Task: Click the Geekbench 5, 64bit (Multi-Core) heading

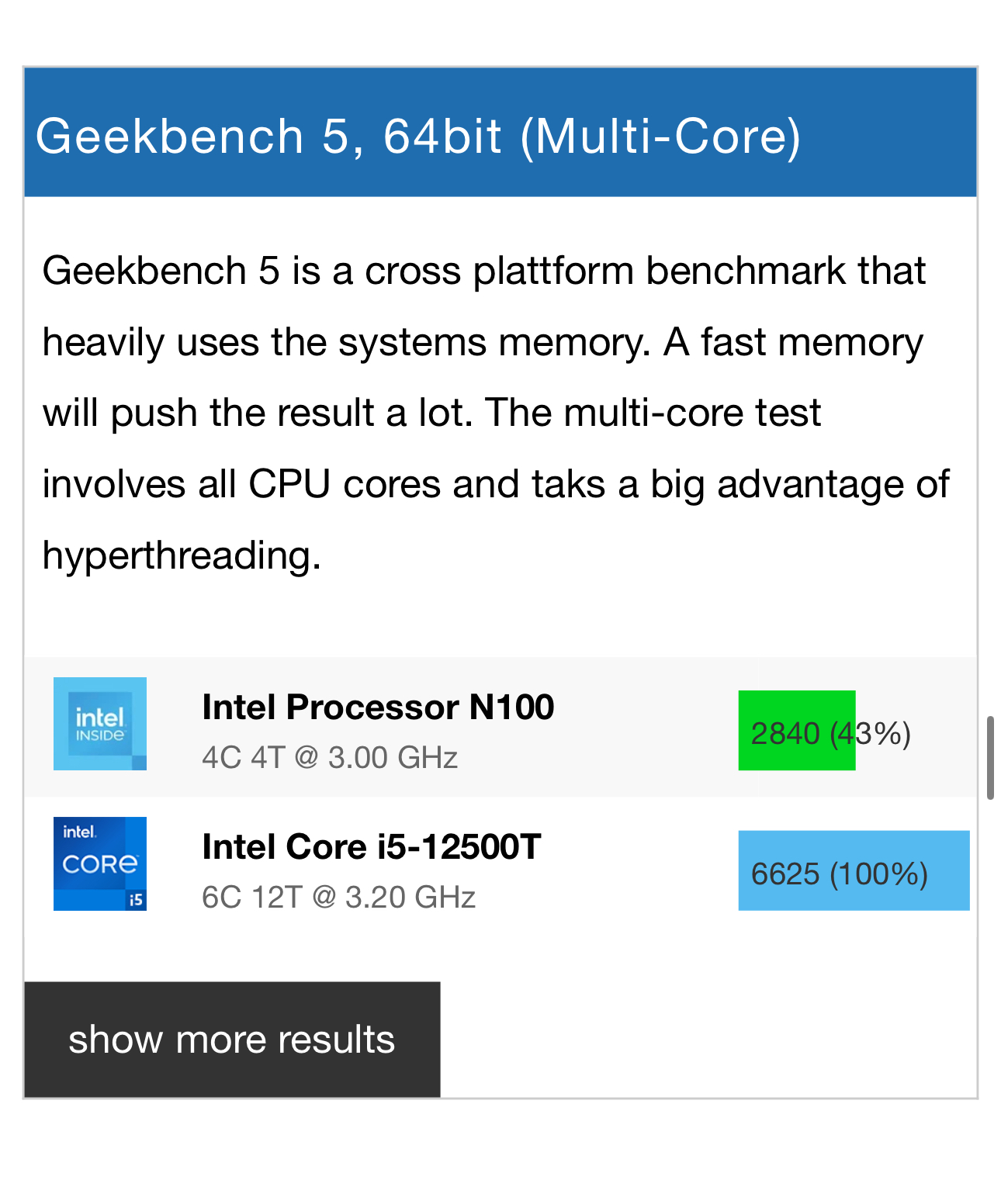Action: [x=419, y=137]
